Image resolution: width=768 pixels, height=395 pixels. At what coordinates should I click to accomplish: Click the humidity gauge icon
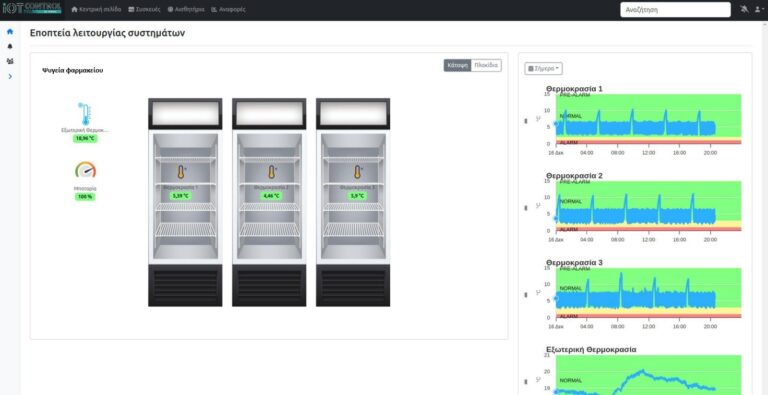pyautogui.click(x=86, y=171)
